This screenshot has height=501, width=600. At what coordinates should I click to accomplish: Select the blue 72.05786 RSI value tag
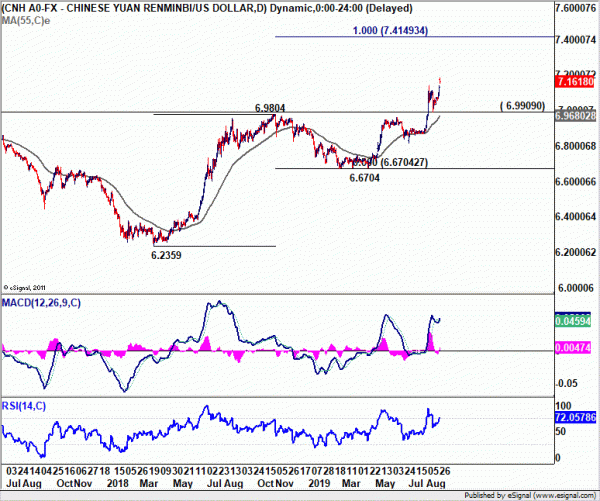575,417
